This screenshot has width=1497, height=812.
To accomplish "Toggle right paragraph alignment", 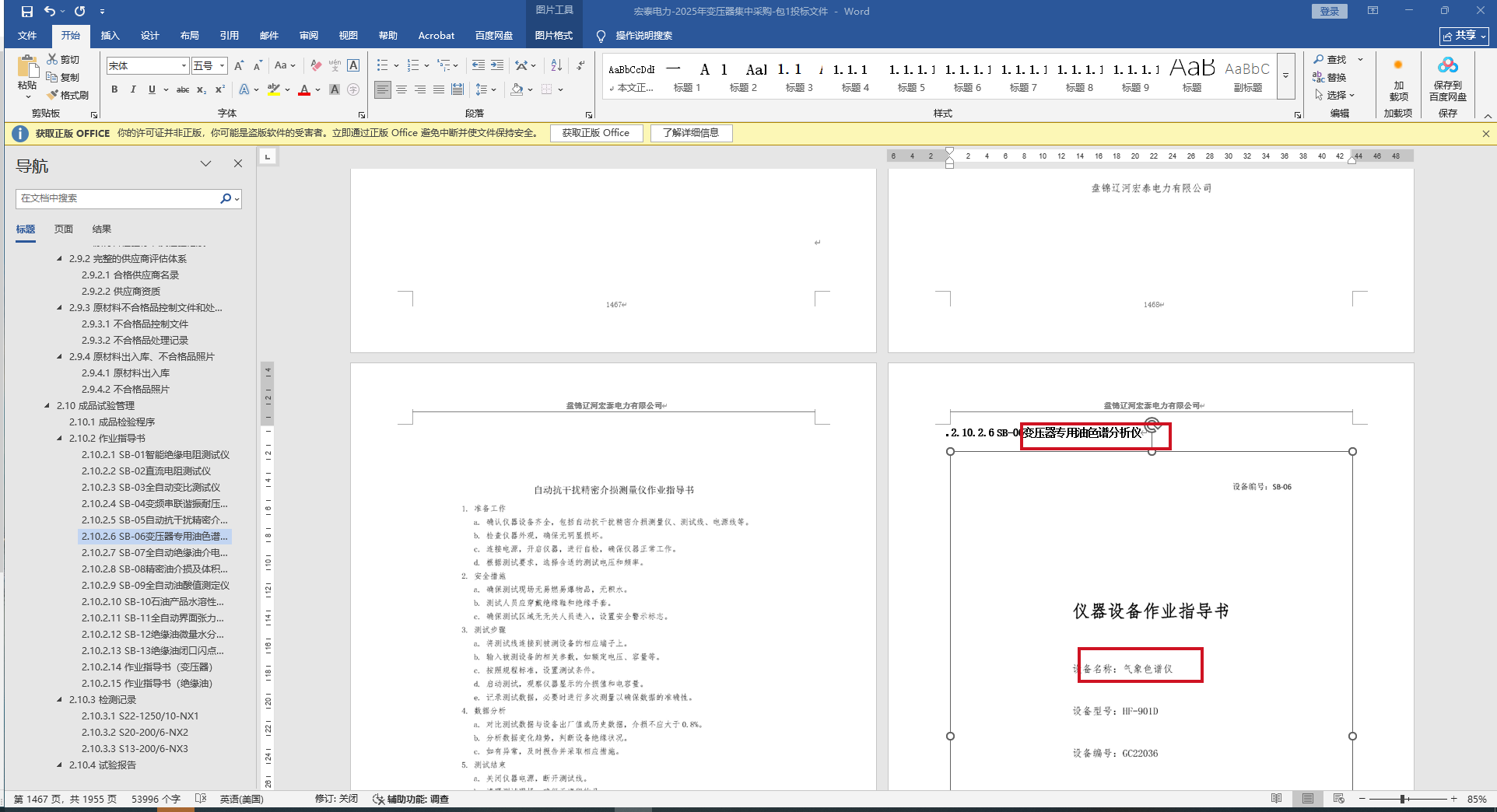I will coord(420,89).
